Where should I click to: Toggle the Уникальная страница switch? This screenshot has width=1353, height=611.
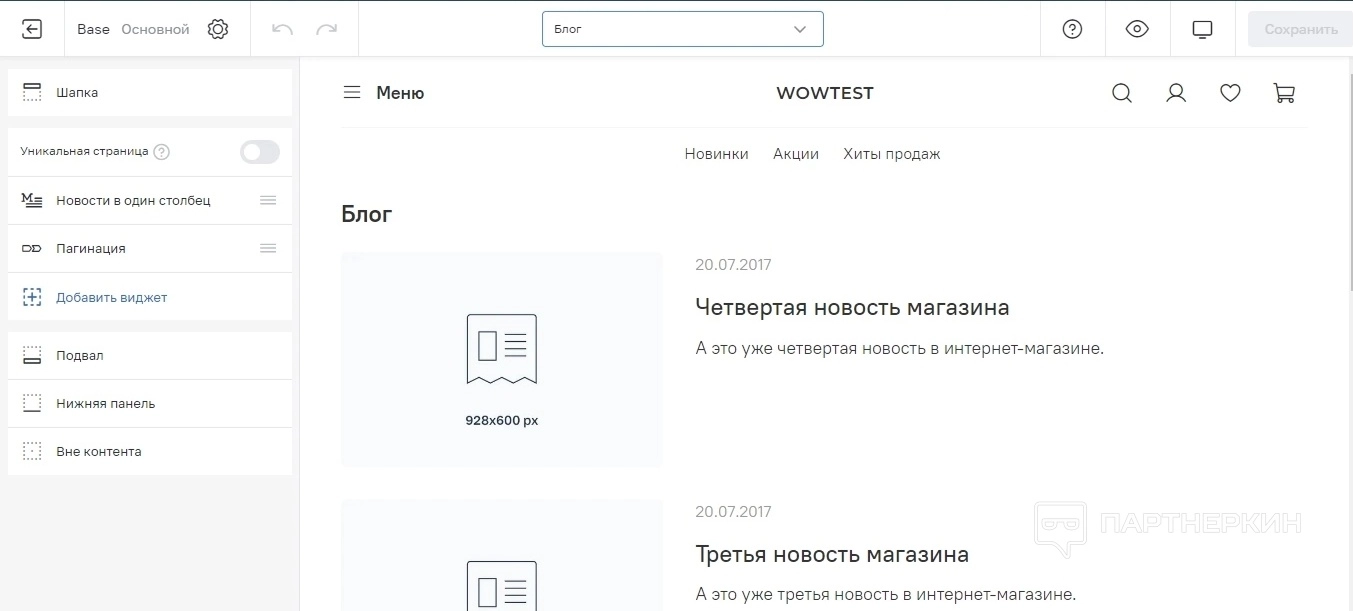[x=260, y=152]
